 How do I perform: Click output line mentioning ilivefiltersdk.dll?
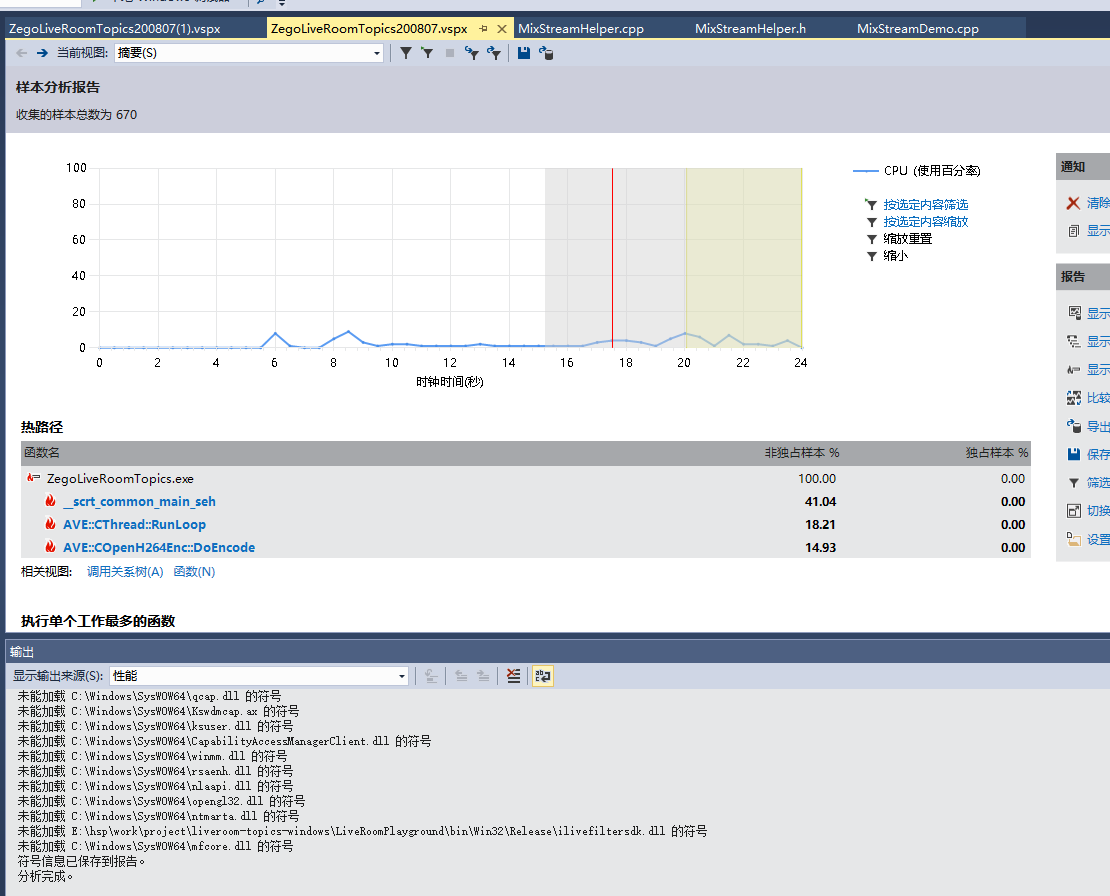point(362,831)
